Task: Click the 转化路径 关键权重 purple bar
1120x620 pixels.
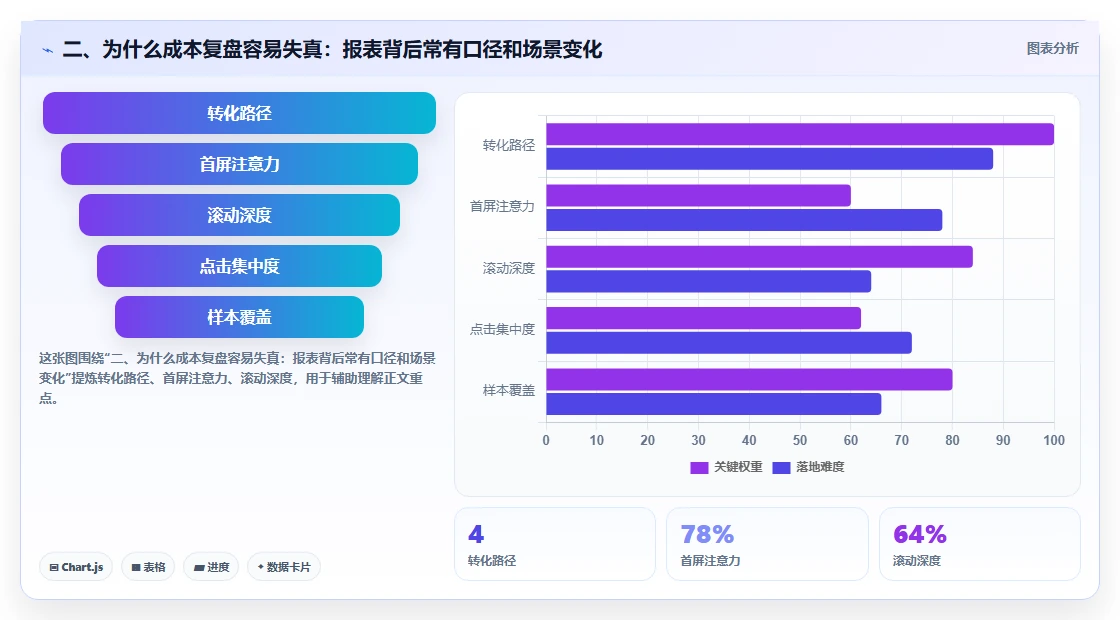Action: pyautogui.click(x=800, y=134)
